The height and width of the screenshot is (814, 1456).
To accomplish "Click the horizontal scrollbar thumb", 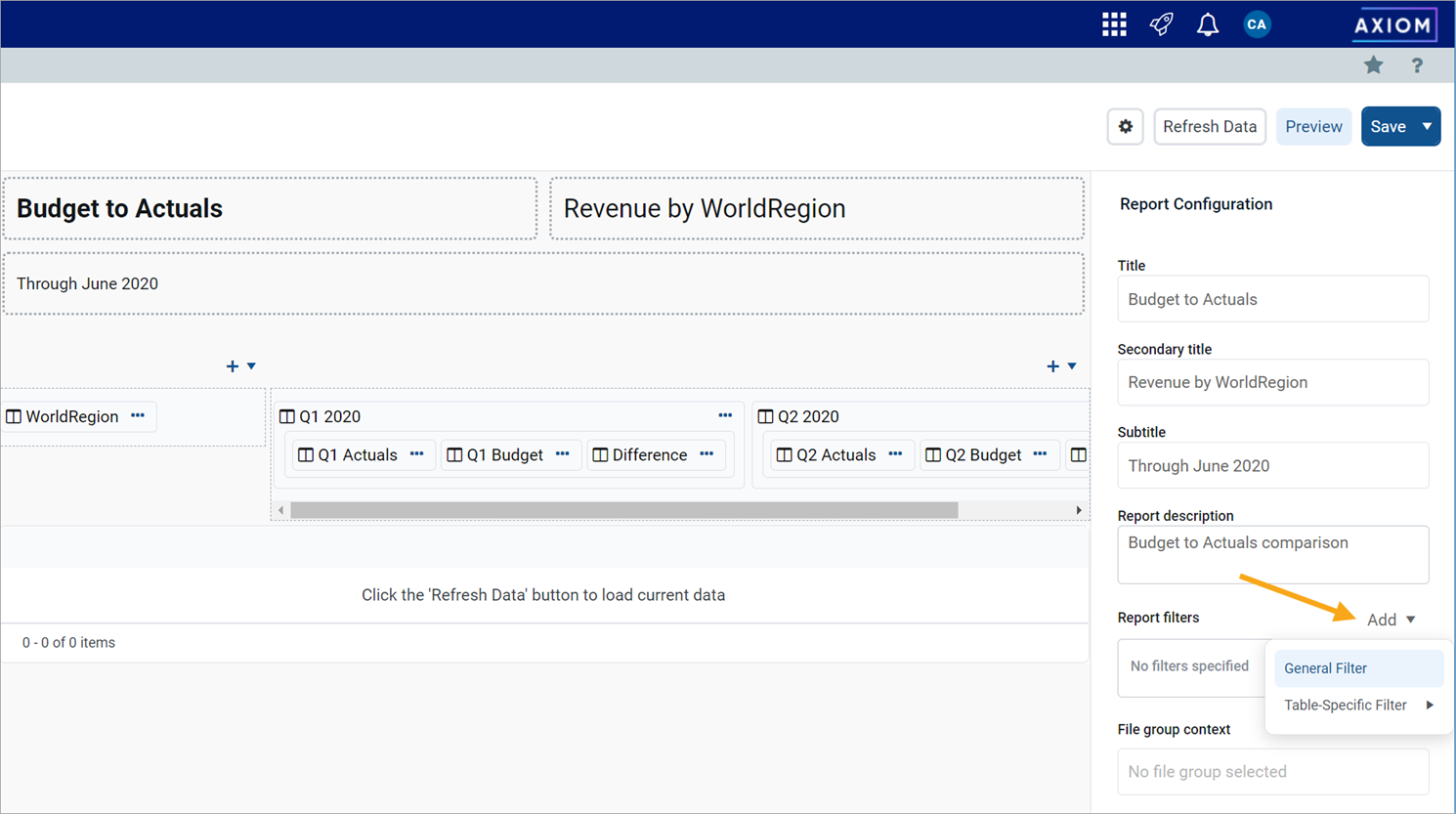I will coord(623,510).
